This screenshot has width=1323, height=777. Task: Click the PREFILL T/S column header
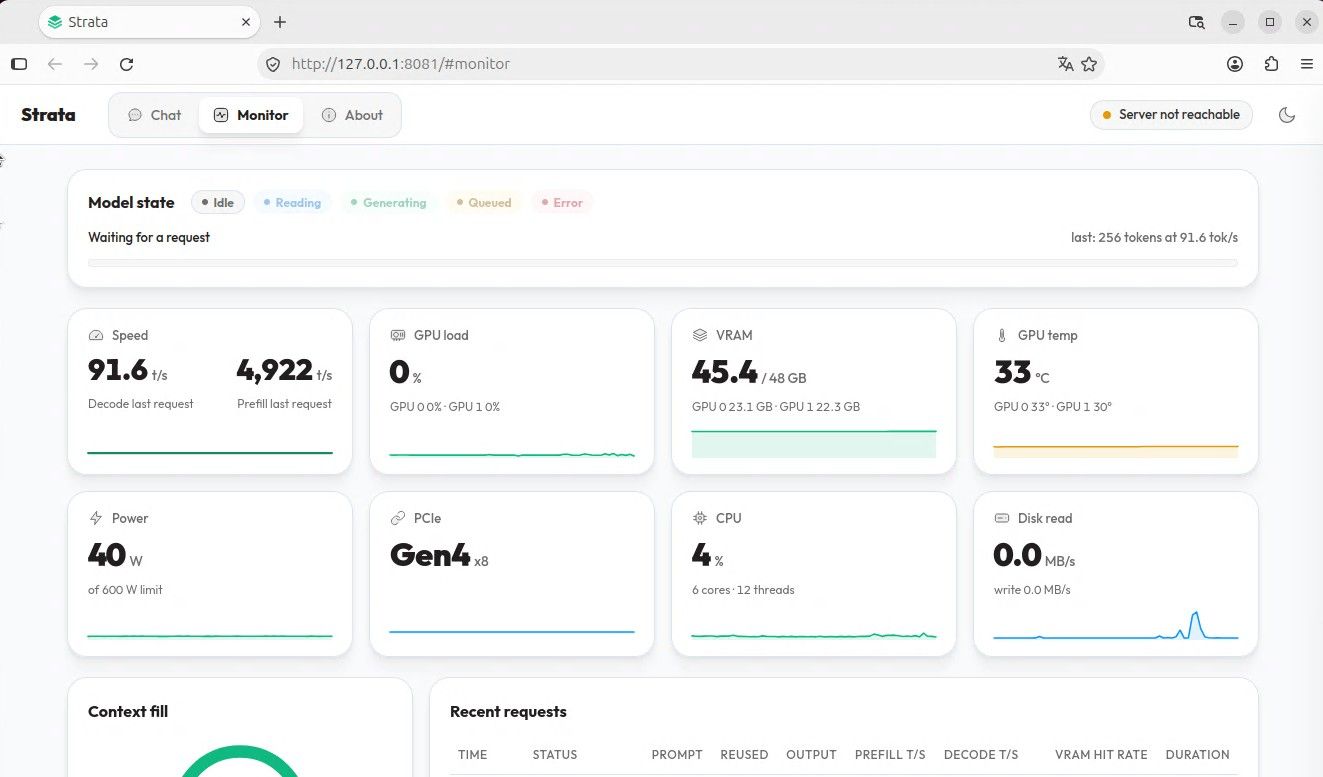tap(890, 755)
